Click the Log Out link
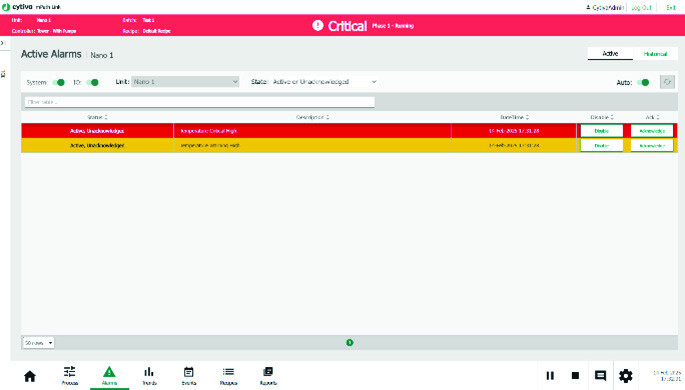This screenshot has height=390, width=685. tap(641, 7)
